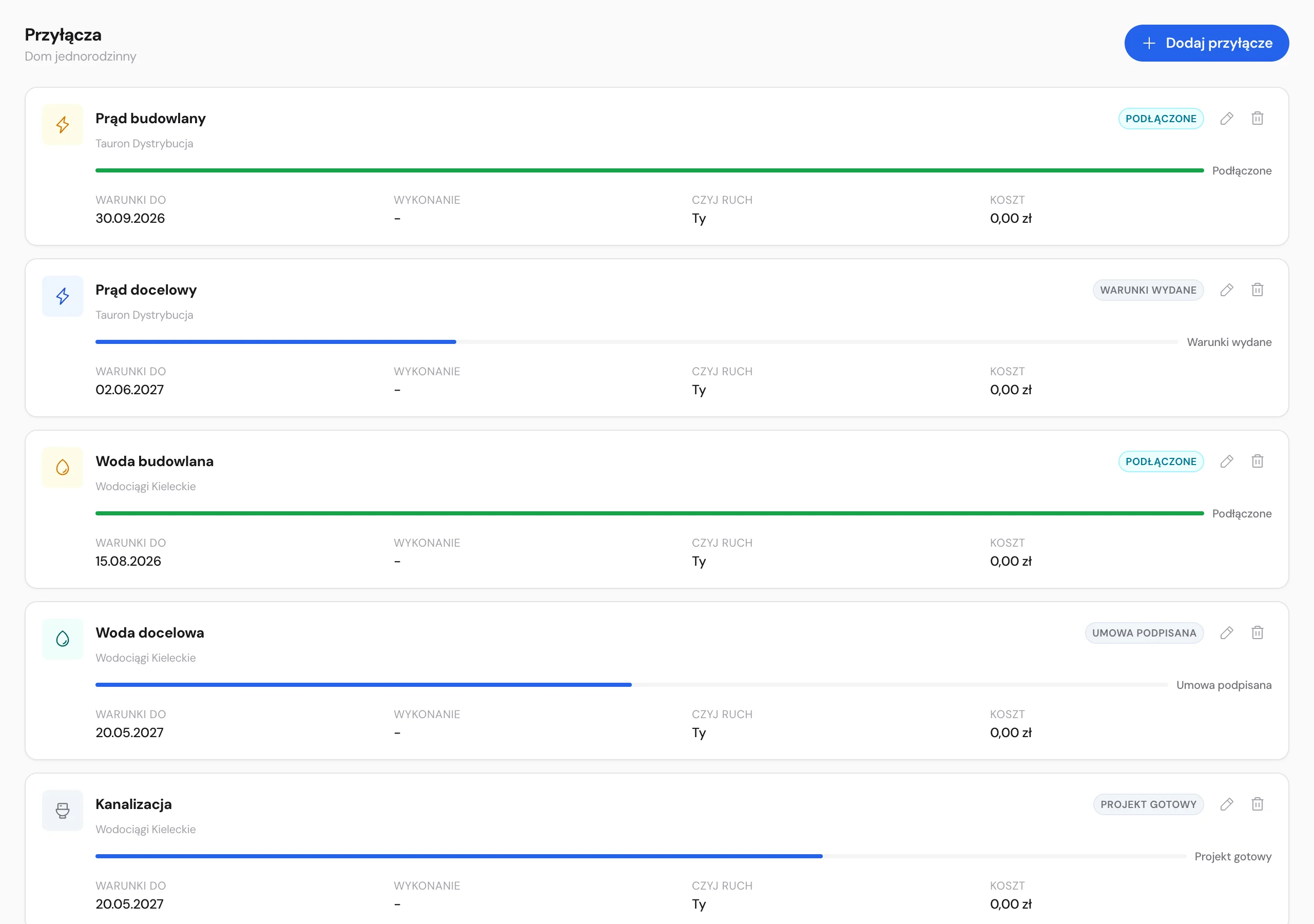Click the PODŁĄCZONE badge on Woda budowlana
Viewport: 1314px width, 924px height.
1161,461
